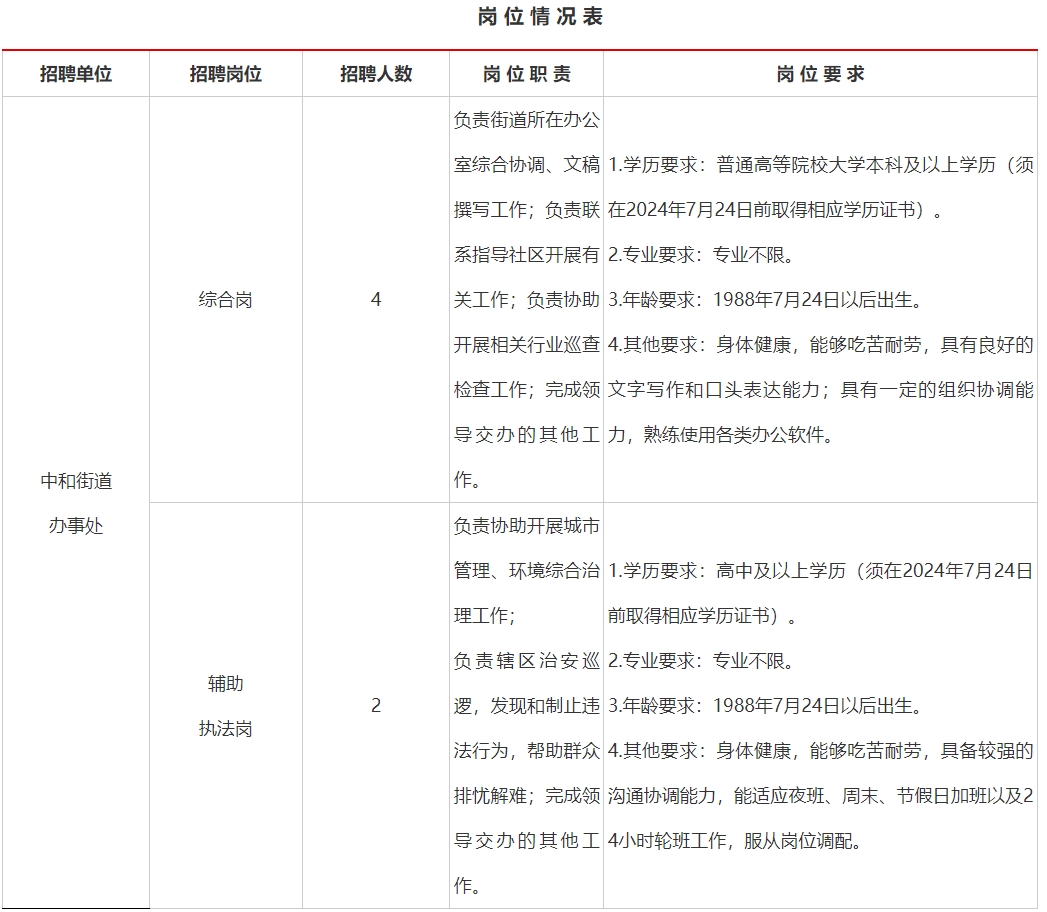Click the line 系指导社区开展有
Viewport: 1047px width, 912px height.
[x=527, y=255]
